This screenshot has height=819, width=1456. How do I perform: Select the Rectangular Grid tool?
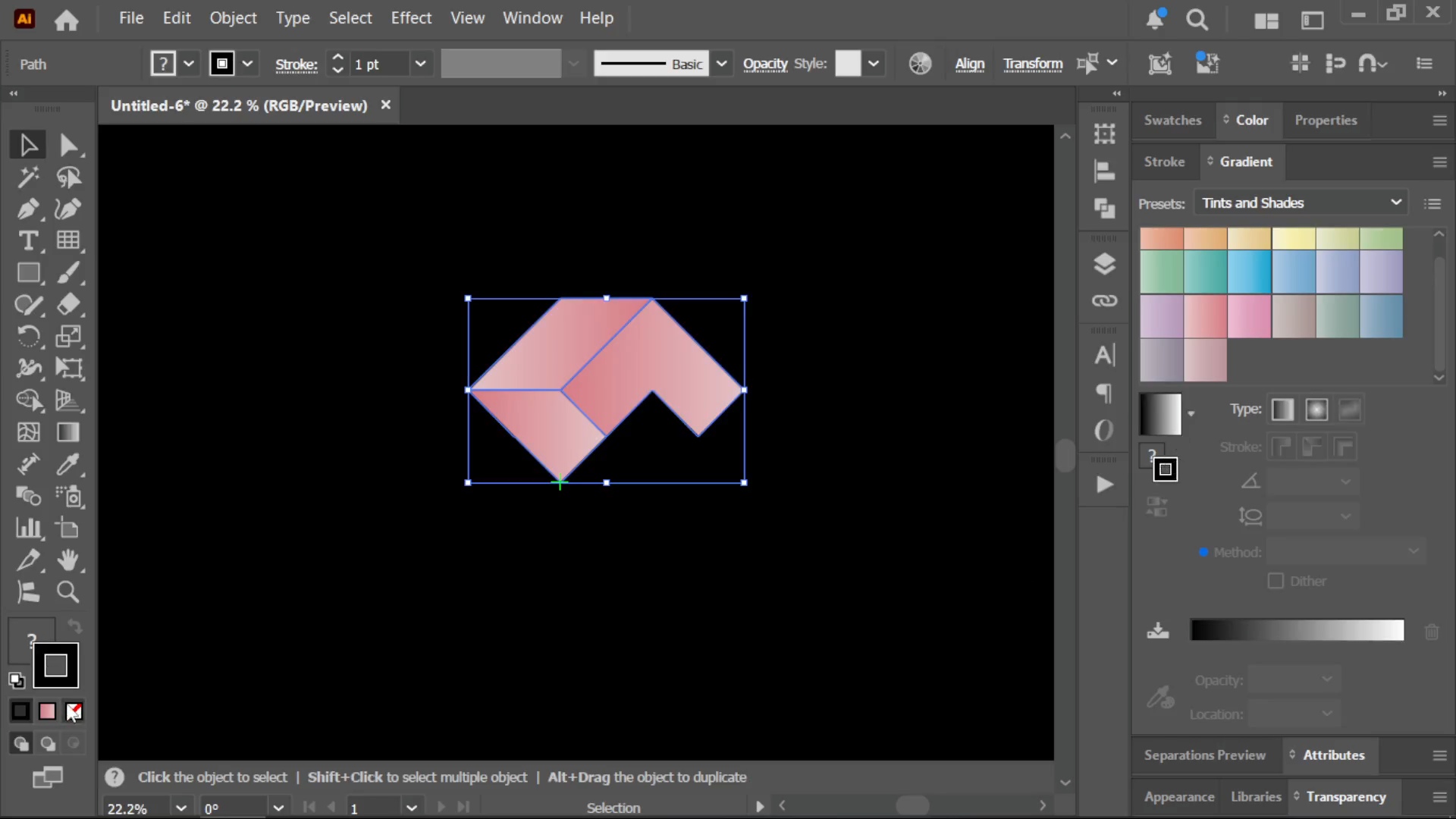pos(68,241)
